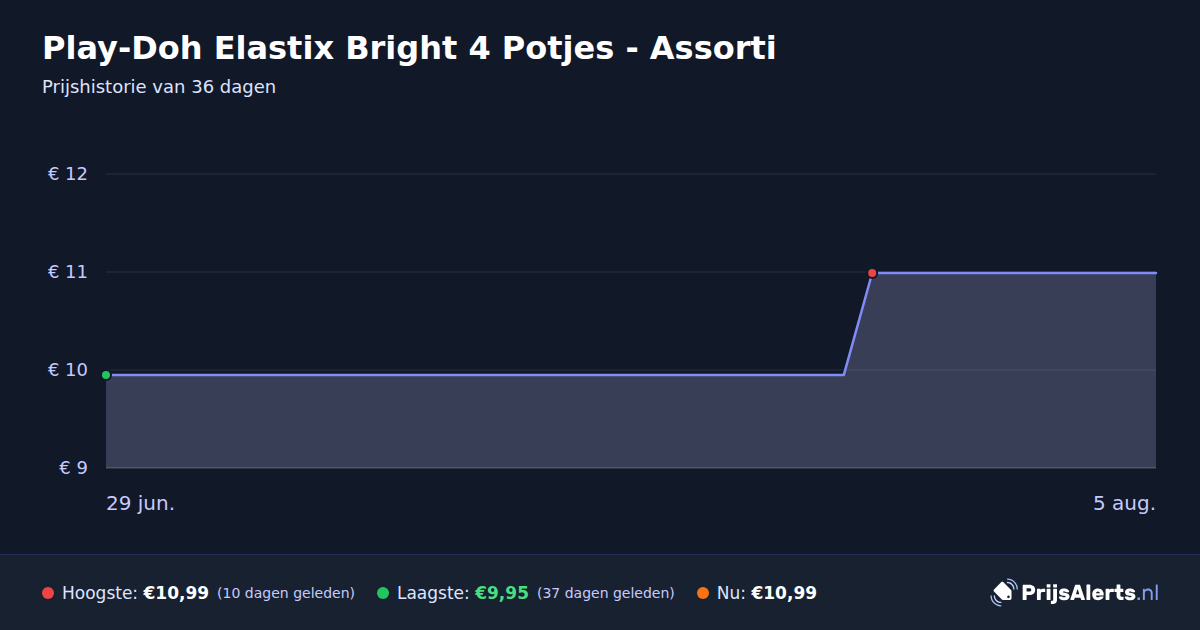Click the rising segment of the price line

(x=858, y=324)
